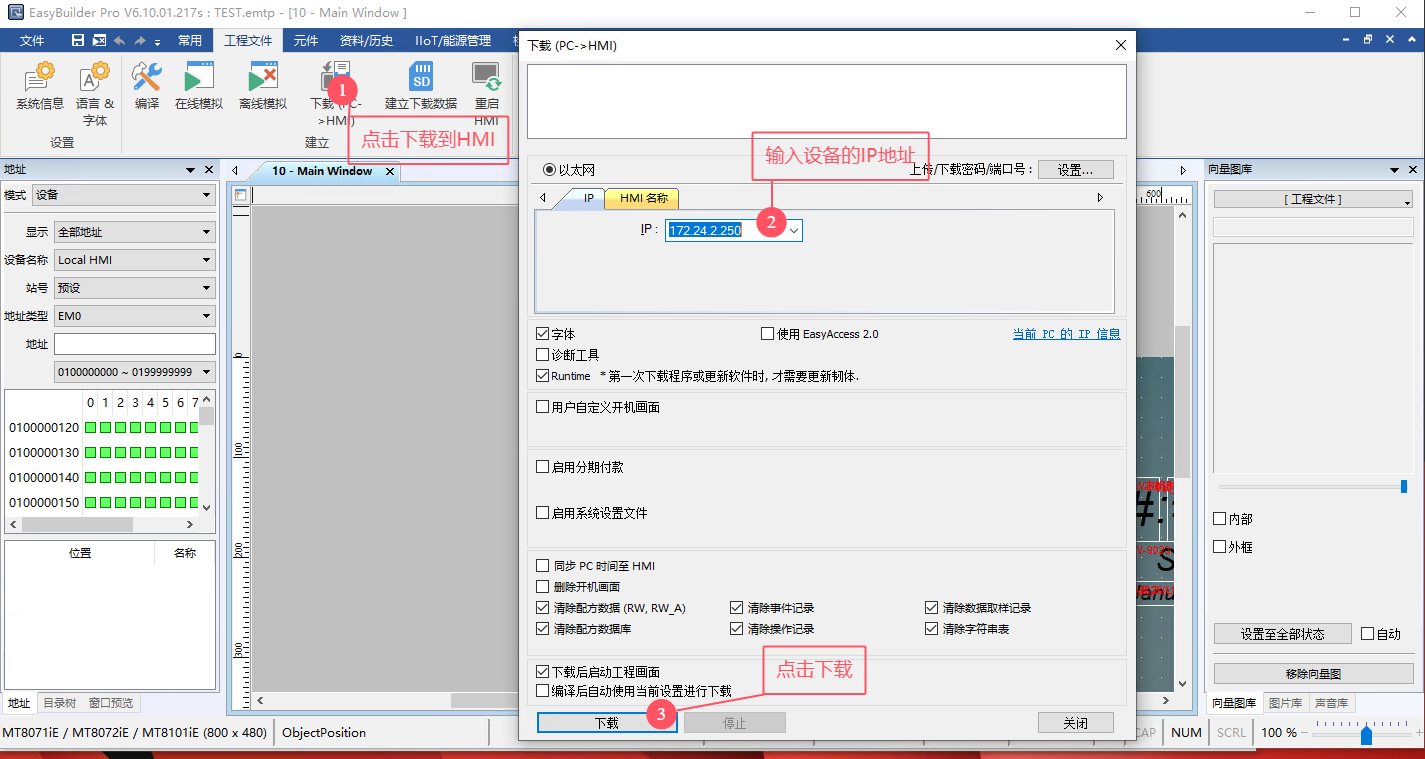Screen dimensions: 1425x759
Task: Select the 以太网 (Ethernet) radio button
Action: (x=549, y=170)
